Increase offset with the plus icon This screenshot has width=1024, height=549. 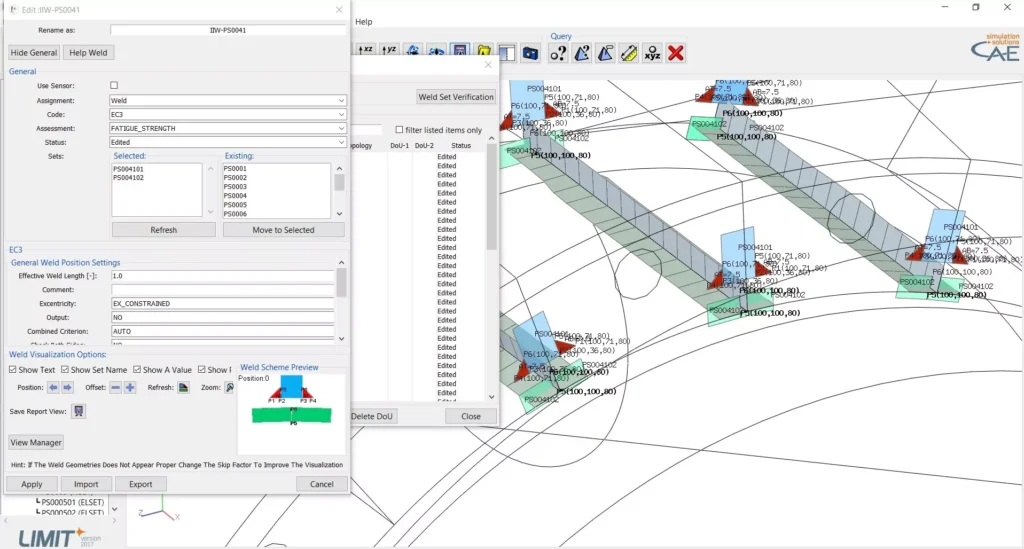point(130,387)
